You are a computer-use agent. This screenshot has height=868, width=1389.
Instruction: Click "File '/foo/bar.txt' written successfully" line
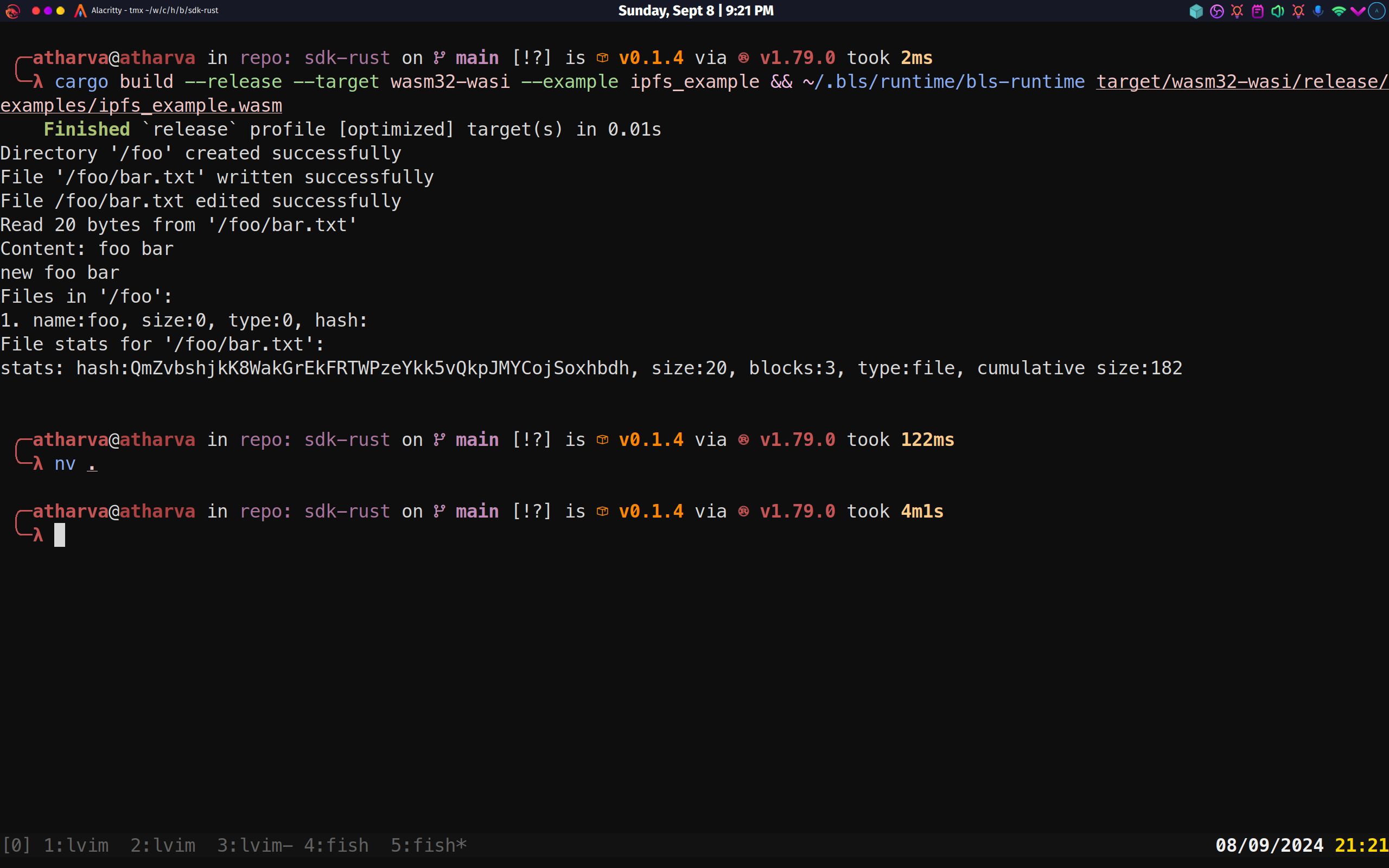(217, 177)
